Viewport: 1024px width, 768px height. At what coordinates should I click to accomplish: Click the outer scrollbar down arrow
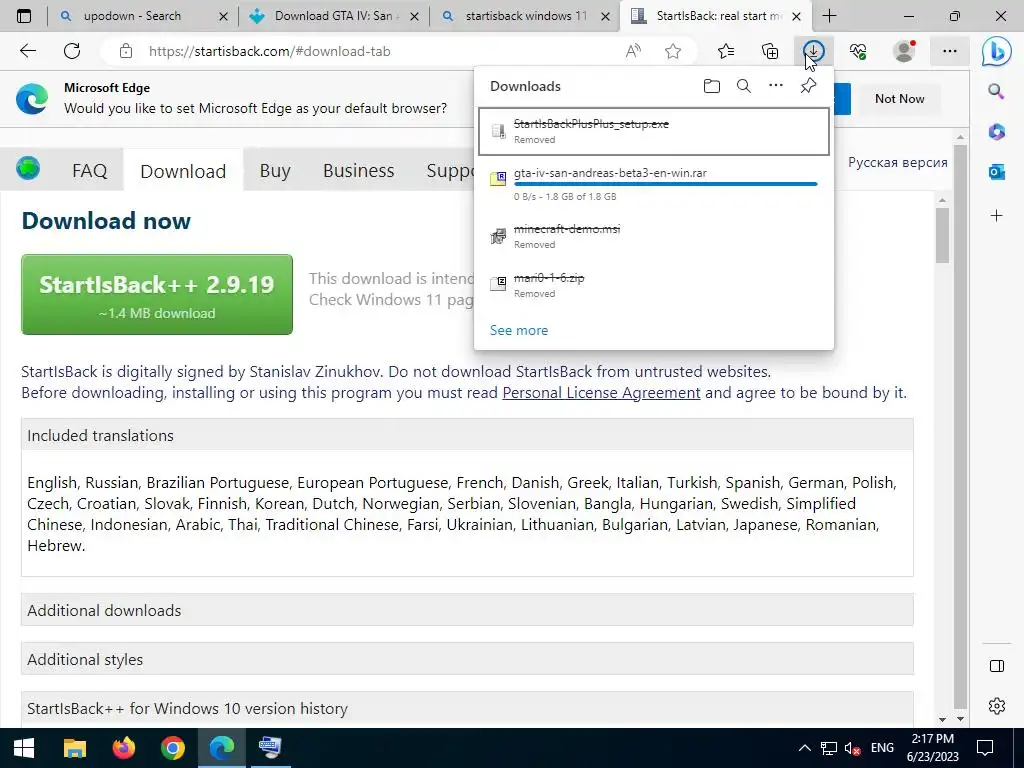coord(959,719)
